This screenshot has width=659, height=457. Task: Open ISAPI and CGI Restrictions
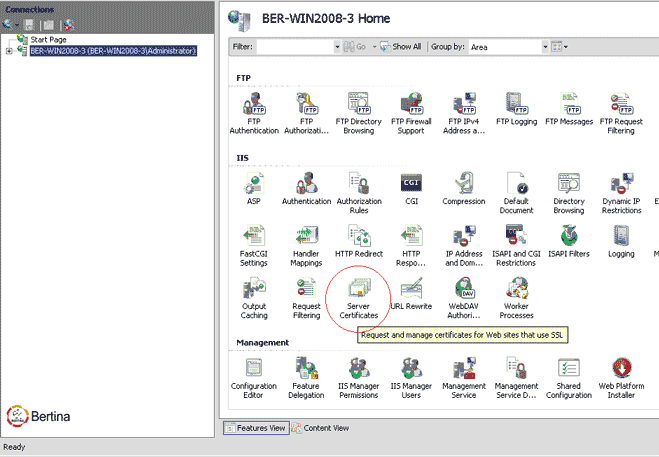516,246
